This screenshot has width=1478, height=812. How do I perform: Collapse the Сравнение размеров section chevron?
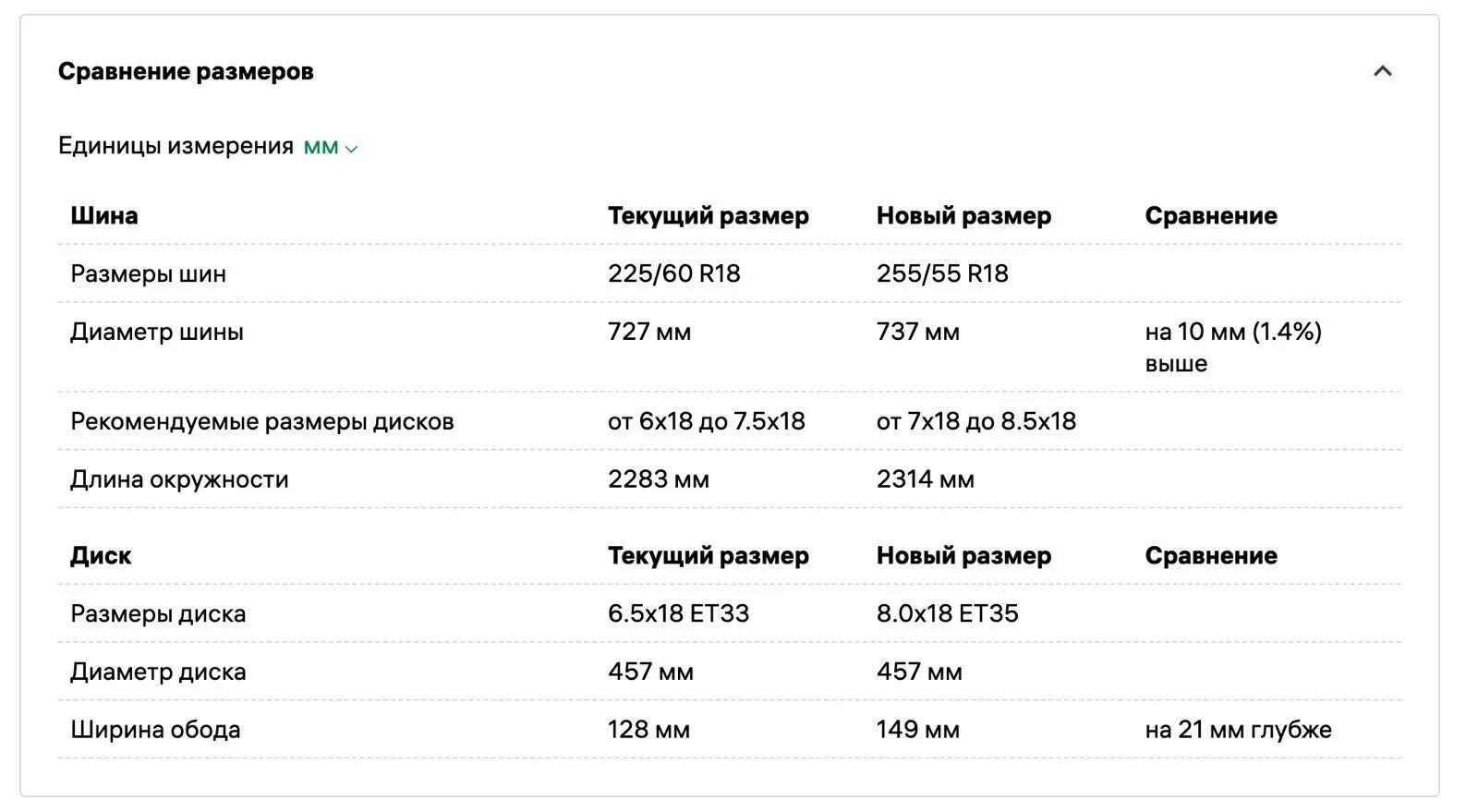click(1382, 71)
